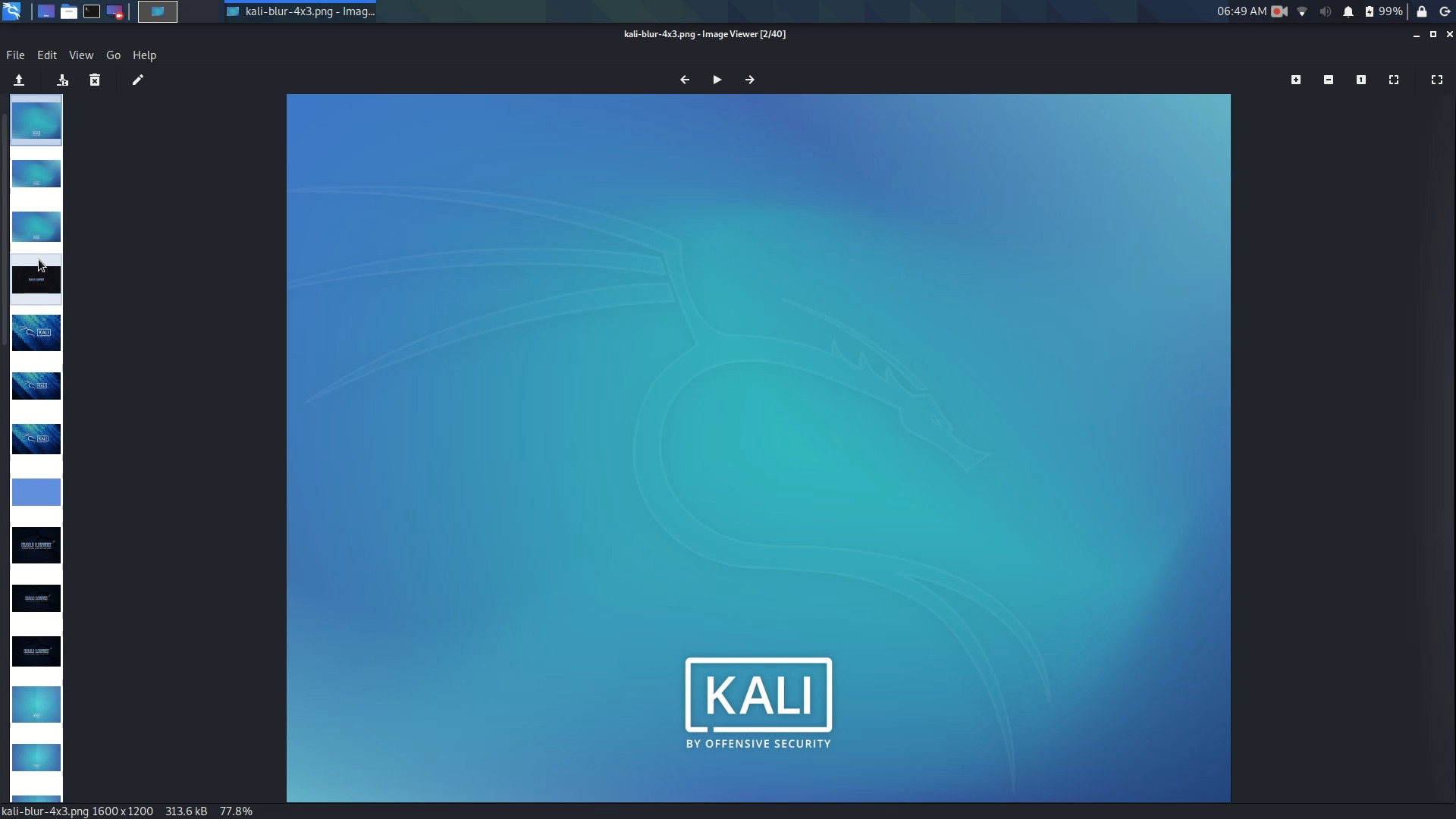
Task: Click the battery 99% indicator
Action: tap(1384, 11)
